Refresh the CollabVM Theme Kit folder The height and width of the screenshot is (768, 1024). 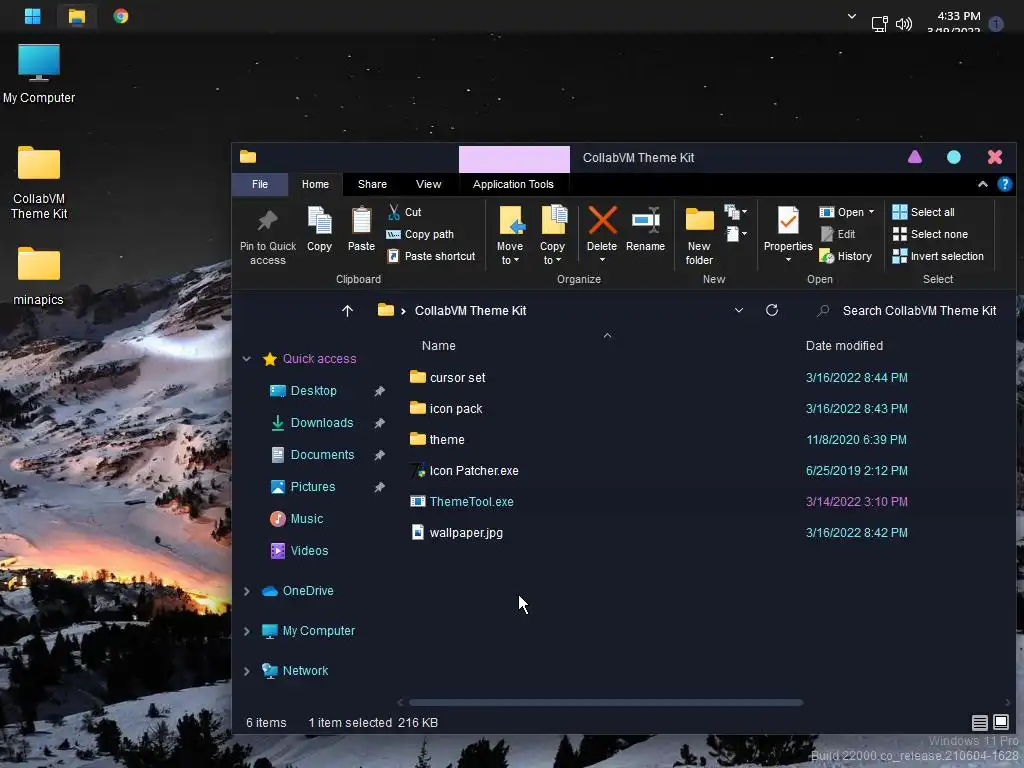(772, 310)
